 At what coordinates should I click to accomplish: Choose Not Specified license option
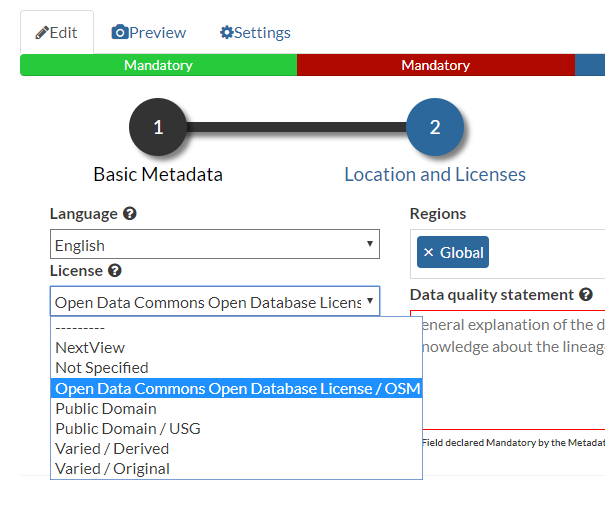[x=237, y=368]
